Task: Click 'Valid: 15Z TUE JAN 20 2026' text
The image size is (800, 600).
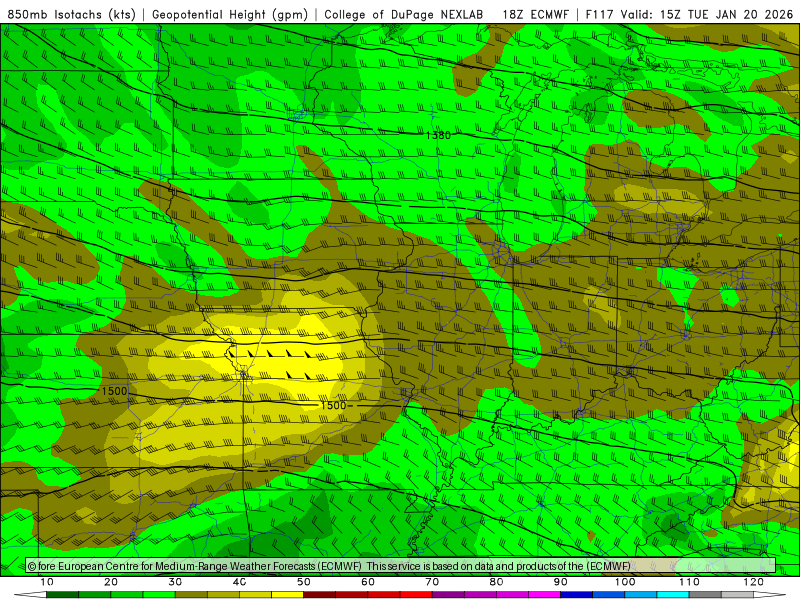Action: tap(707, 14)
